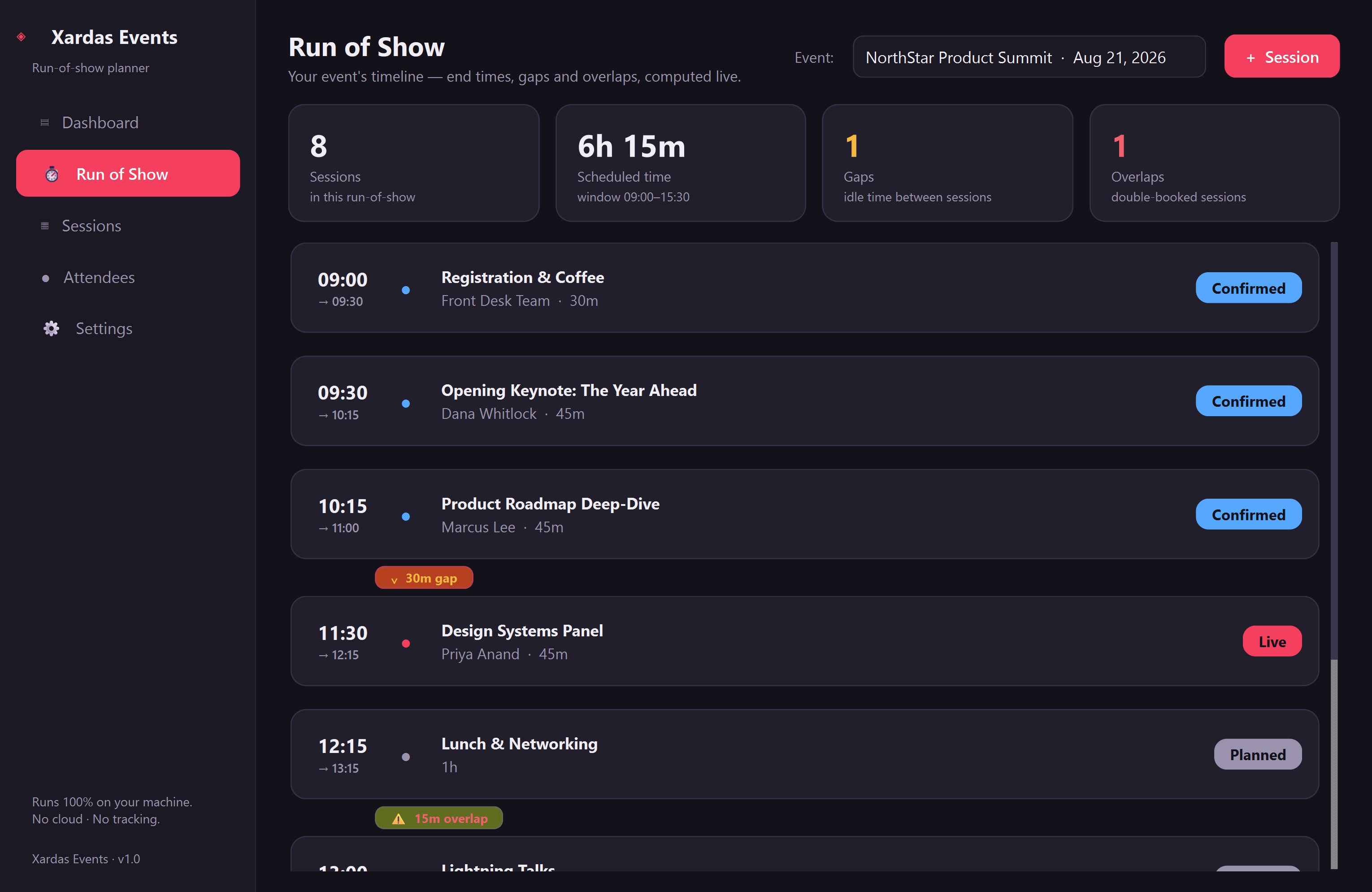Viewport: 1372px width, 892px height.
Task: Click Confirmed status on Product Roadmap Deep-Dive
Action: (1248, 515)
